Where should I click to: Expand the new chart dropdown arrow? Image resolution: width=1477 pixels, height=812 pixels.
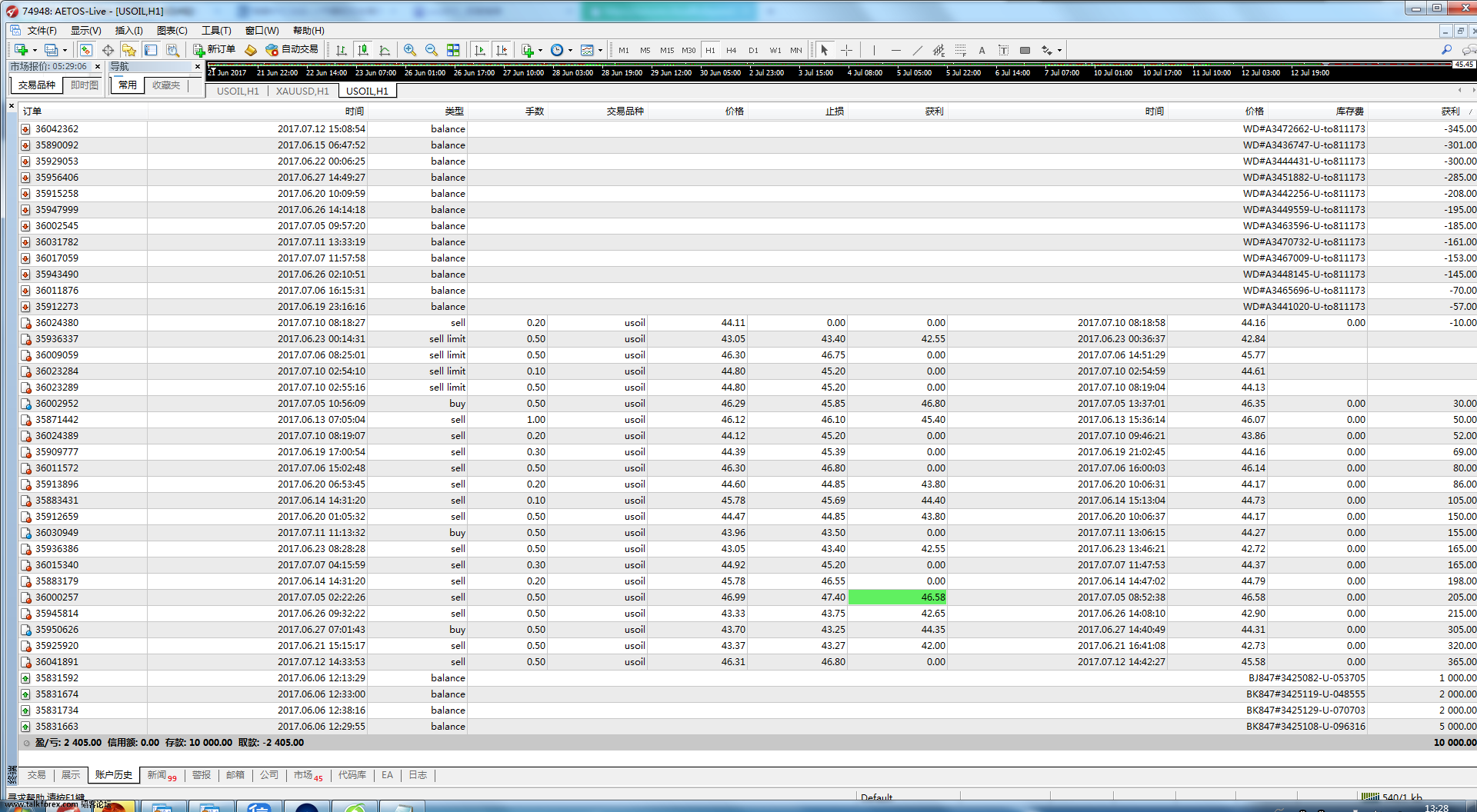pos(35,51)
